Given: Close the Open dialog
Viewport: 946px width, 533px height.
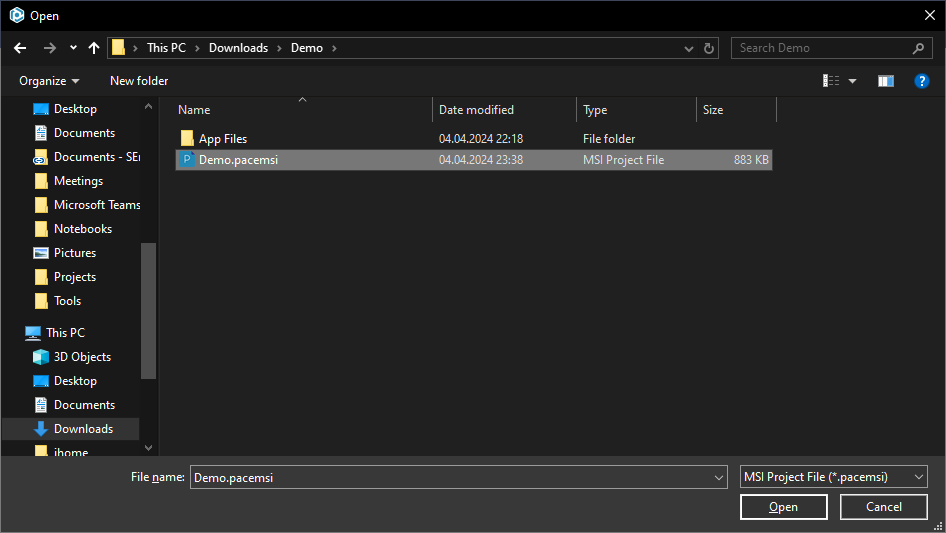Looking at the screenshot, I should pyautogui.click(x=930, y=15).
